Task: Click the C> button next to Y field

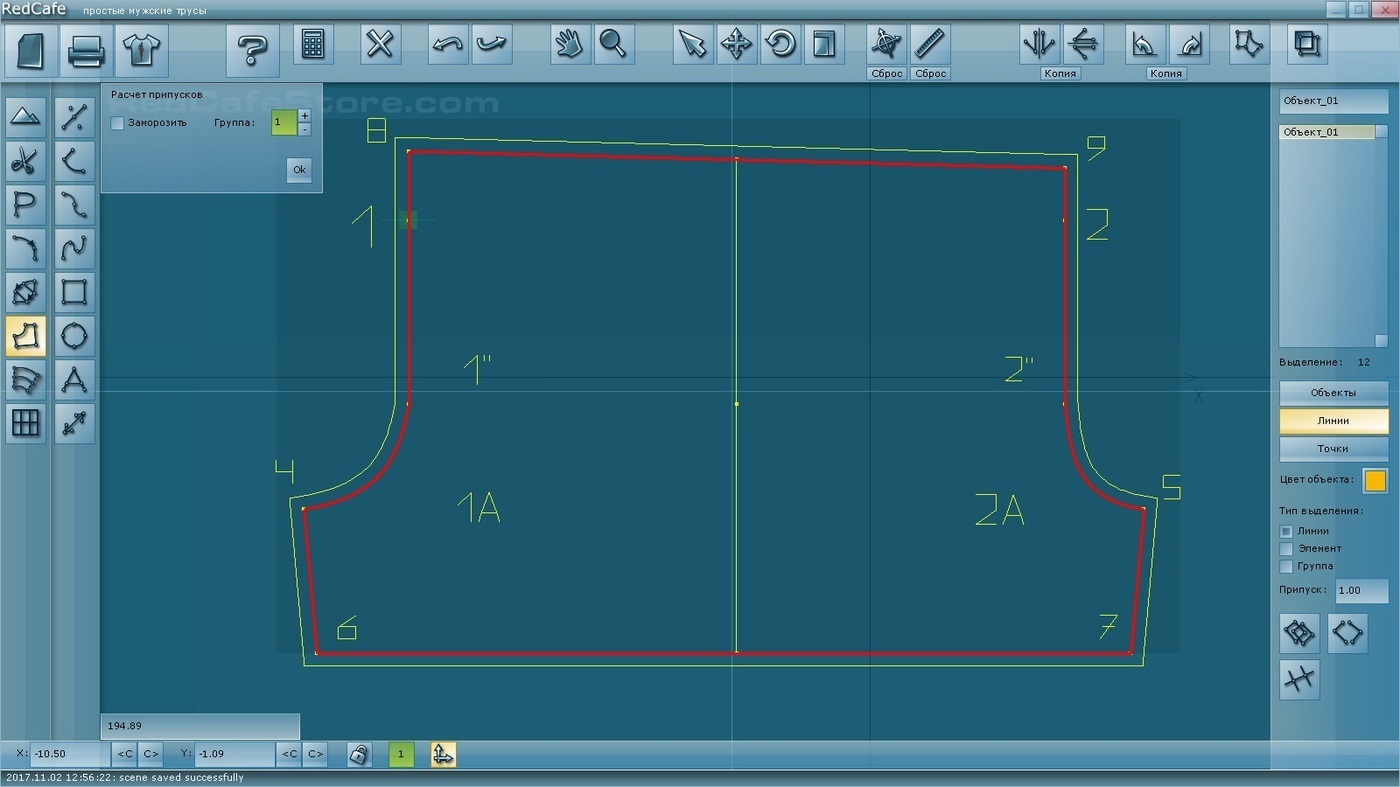Action: tap(314, 754)
